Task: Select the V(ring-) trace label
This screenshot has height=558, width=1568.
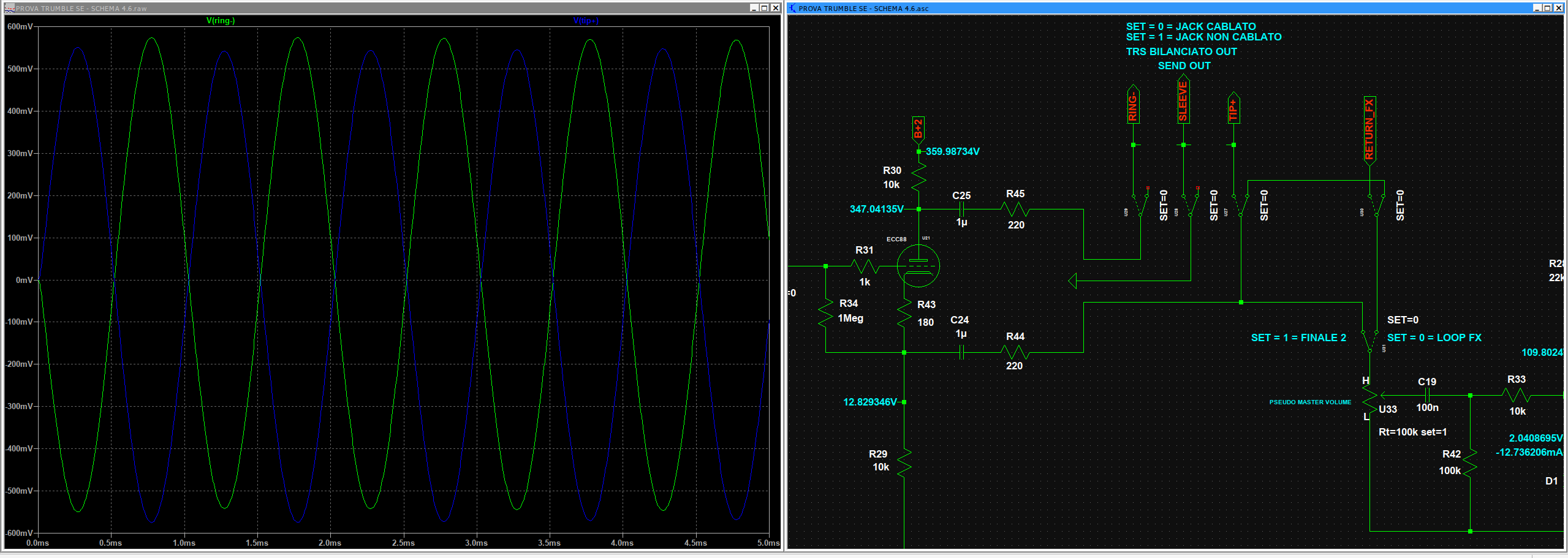Action: pyautogui.click(x=221, y=20)
